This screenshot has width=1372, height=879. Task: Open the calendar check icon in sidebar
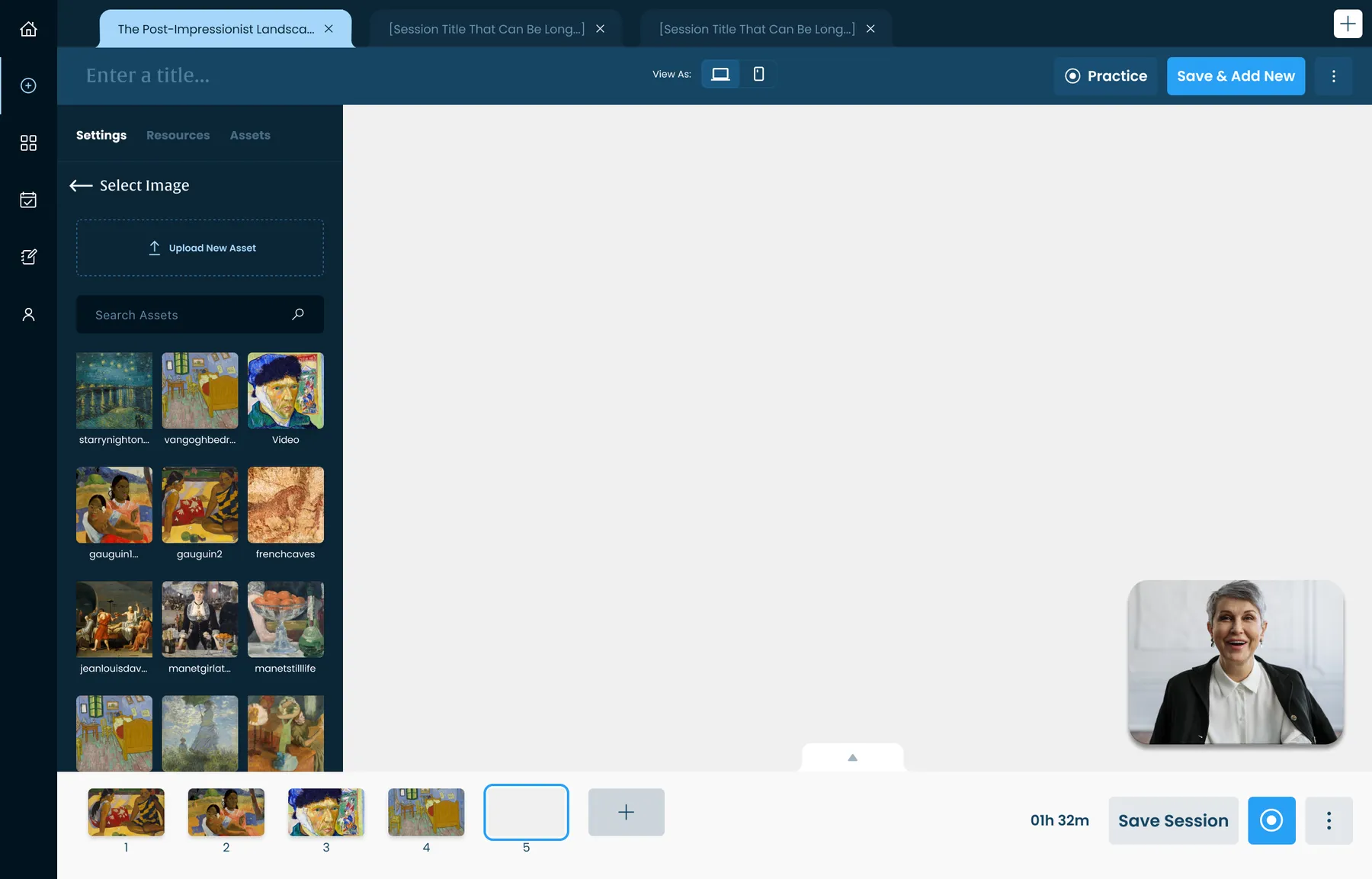[28, 200]
